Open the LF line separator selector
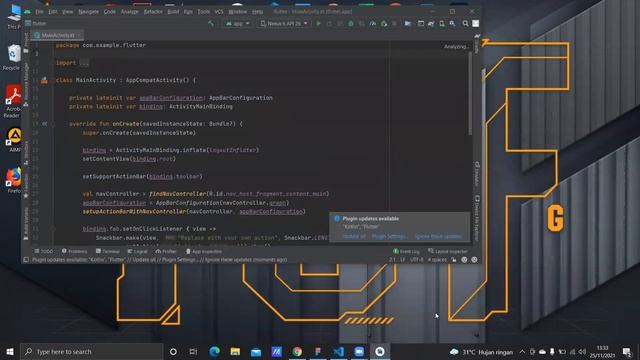The width and height of the screenshot is (640, 360). tap(402, 260)
